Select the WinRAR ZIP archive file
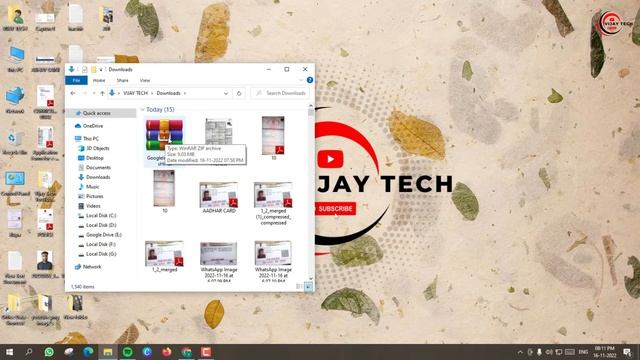This screenshot has height=360, width=640. coord(164,142)
